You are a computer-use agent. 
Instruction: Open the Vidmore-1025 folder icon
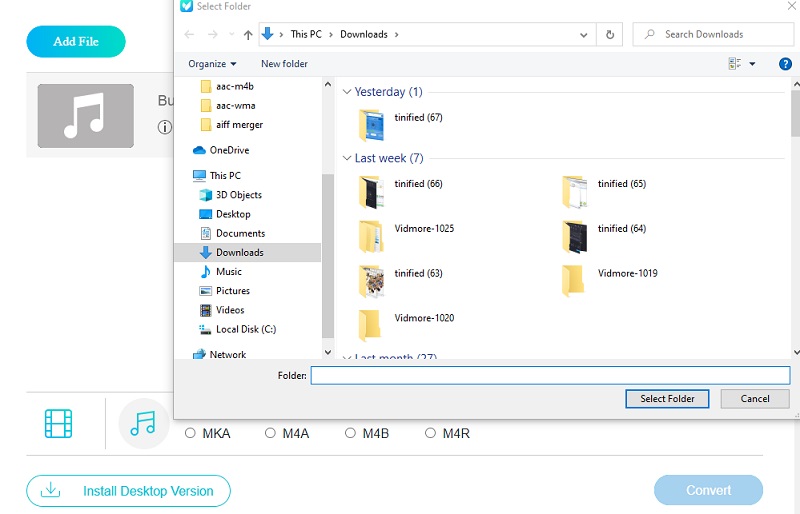[x=371, y=235]
